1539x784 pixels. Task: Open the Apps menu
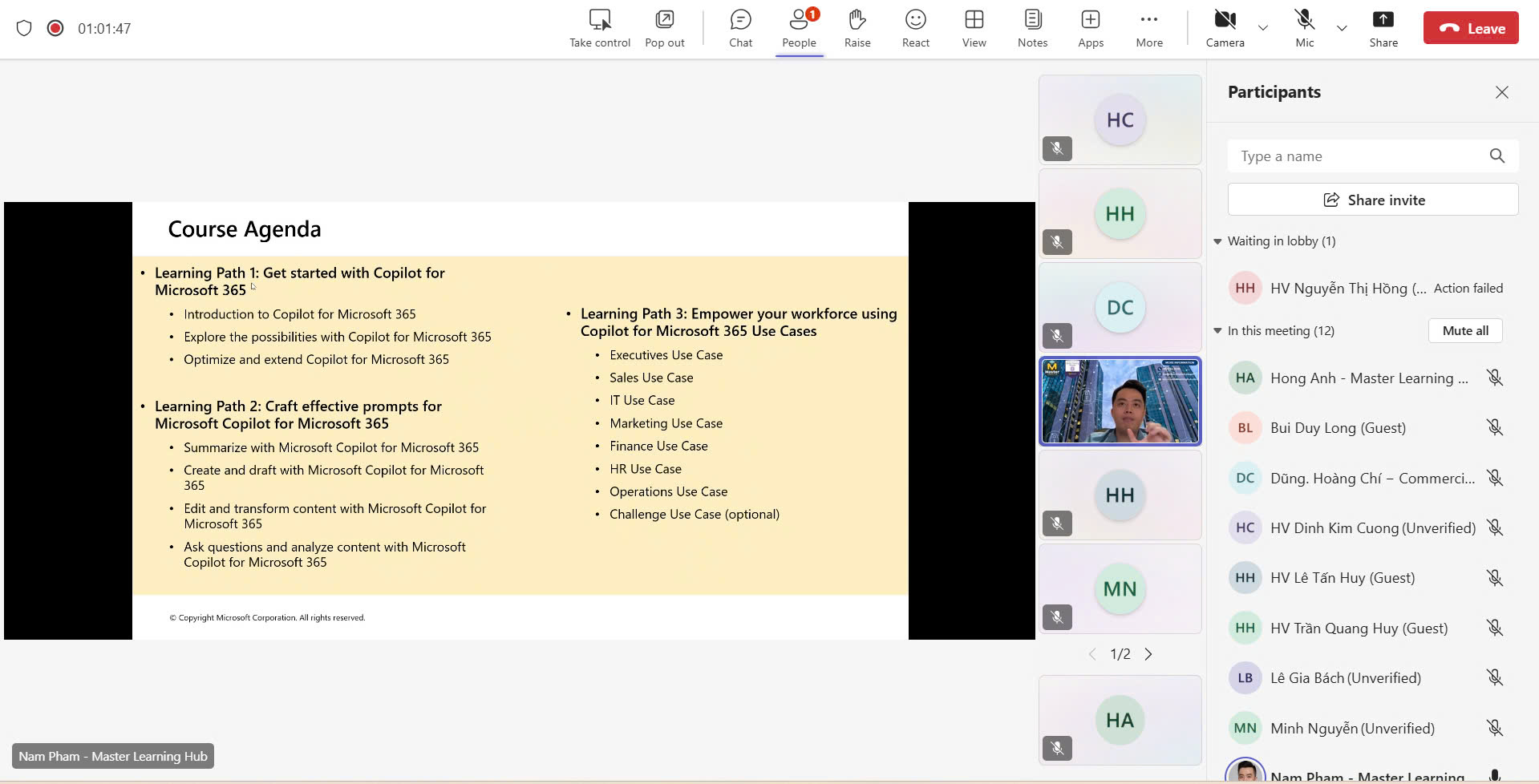pyautogui.click(x=1091, y=29)
